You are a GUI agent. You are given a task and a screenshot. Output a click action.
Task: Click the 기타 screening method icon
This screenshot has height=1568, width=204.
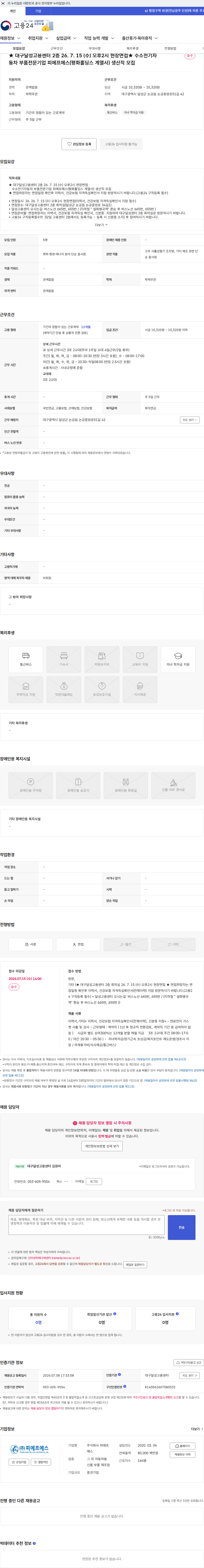pyautogui.click(x=173, y=945)
